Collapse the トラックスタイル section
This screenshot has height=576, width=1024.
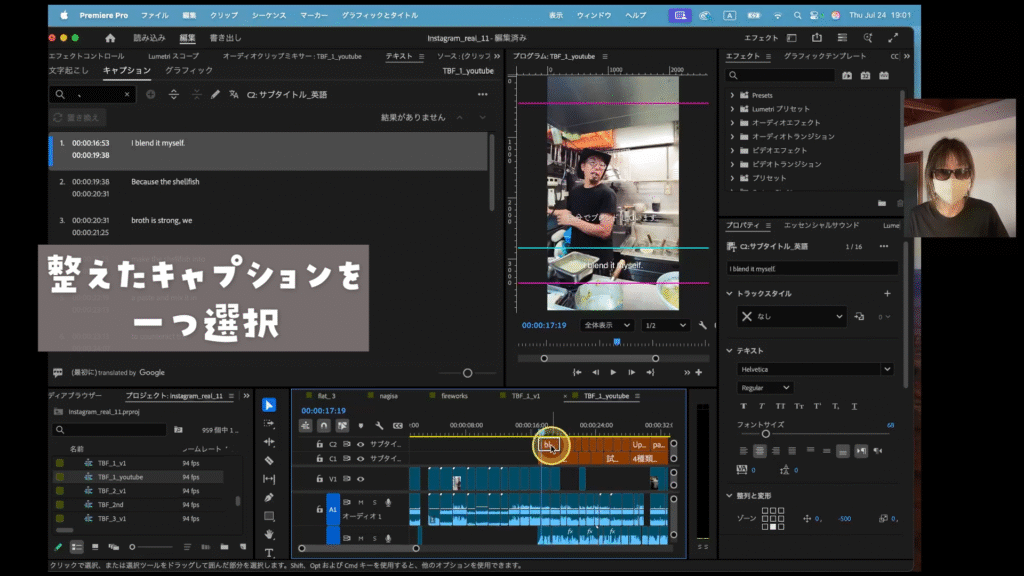coord(729,294)
